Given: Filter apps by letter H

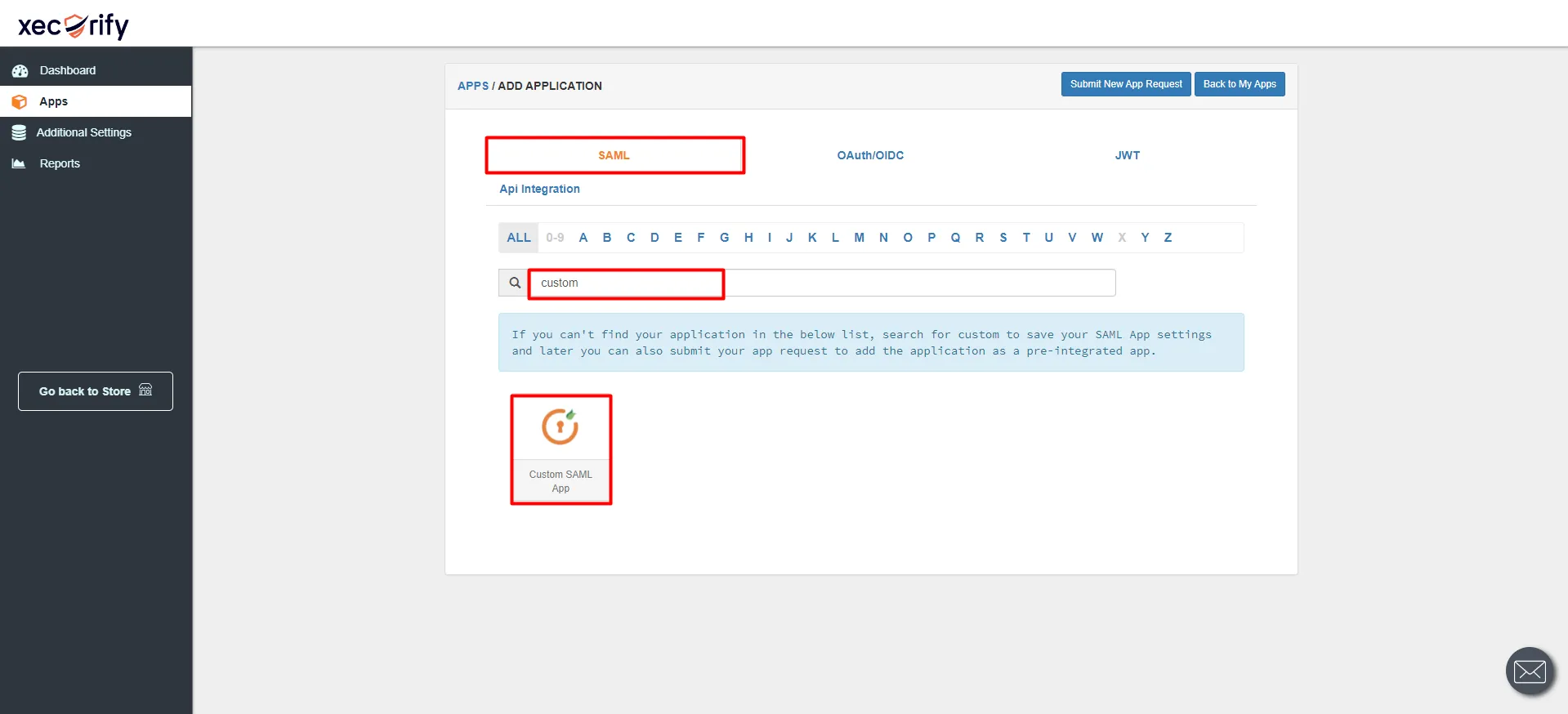Looking at the screenshot, I should [x=748, y=238].
